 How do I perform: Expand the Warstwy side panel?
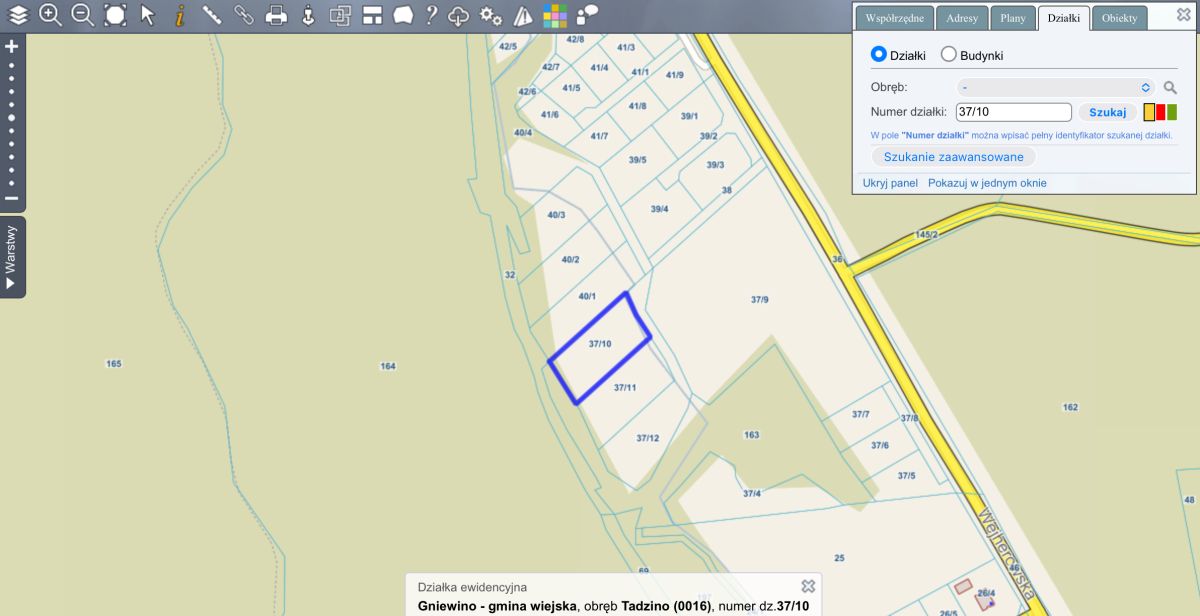point(12,257)
